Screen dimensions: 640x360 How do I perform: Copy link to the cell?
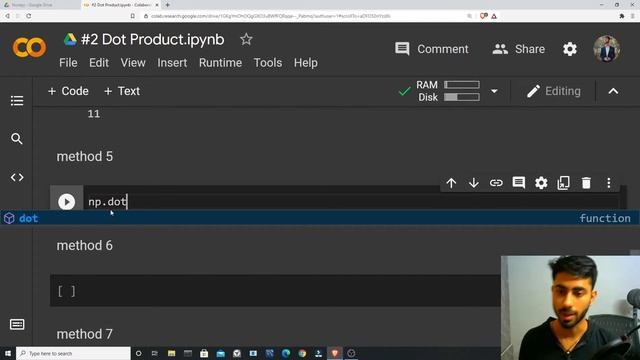[496, 183]
